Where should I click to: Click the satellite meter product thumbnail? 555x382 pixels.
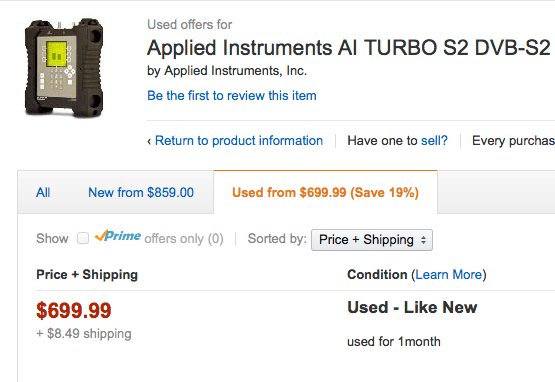coord(64,67)
